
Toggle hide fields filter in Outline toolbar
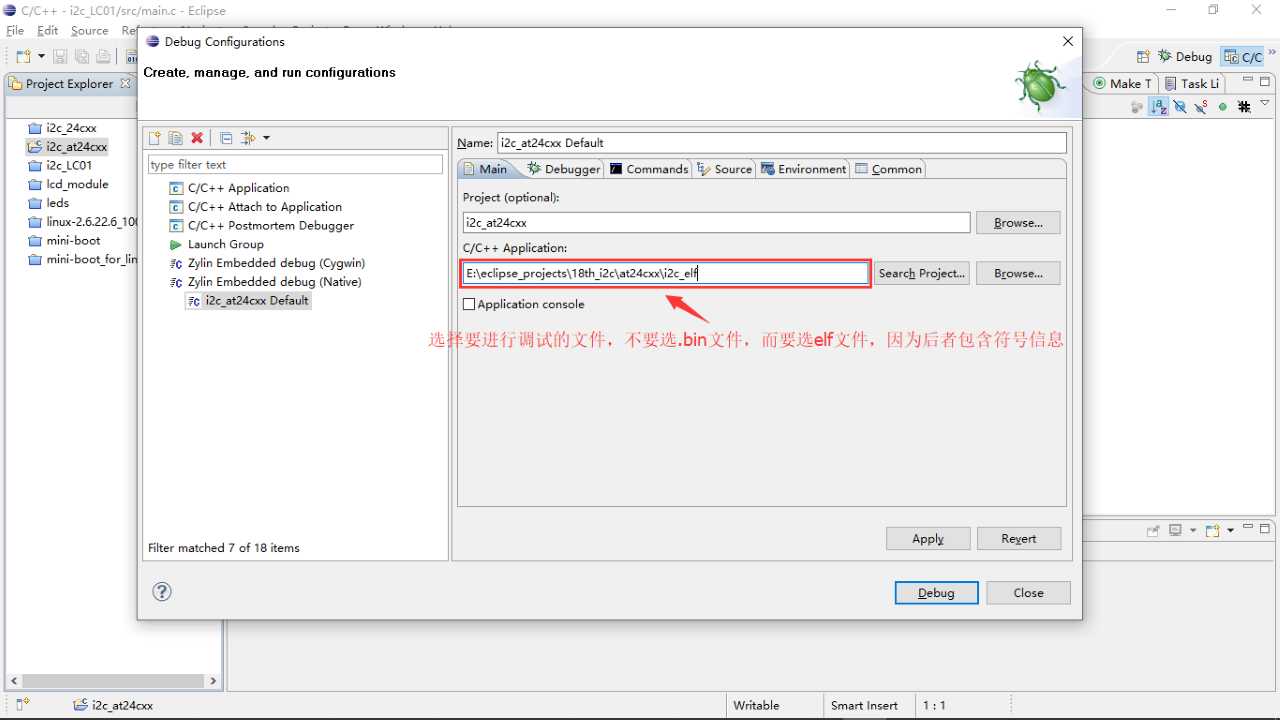click(1180, 106)
